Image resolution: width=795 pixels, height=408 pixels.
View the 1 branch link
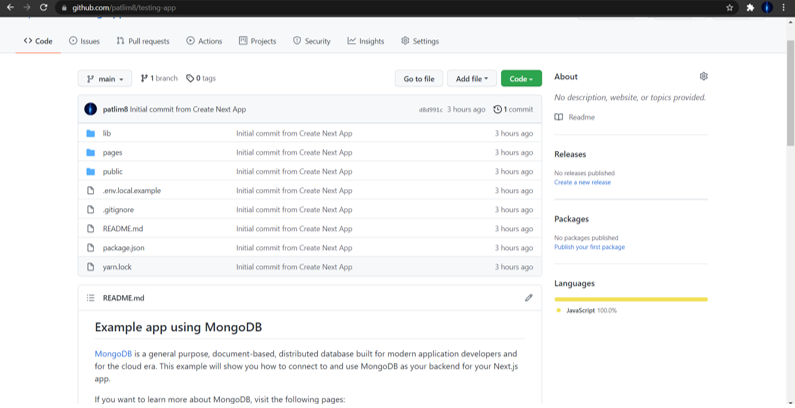click(x=159, y=78)
